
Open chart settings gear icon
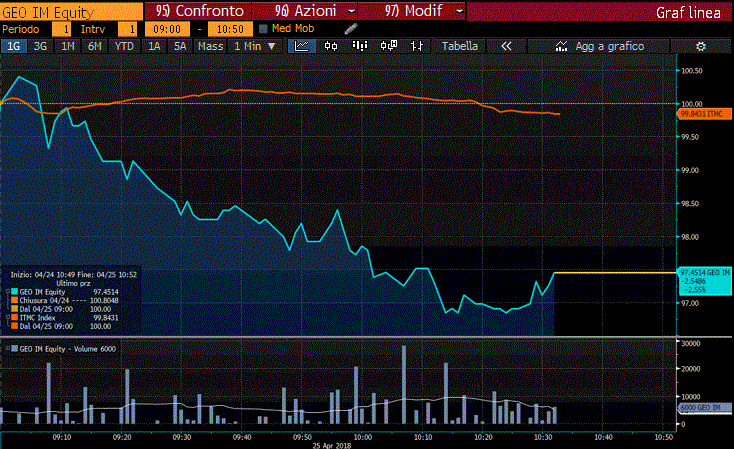click(x=700, y=46)
